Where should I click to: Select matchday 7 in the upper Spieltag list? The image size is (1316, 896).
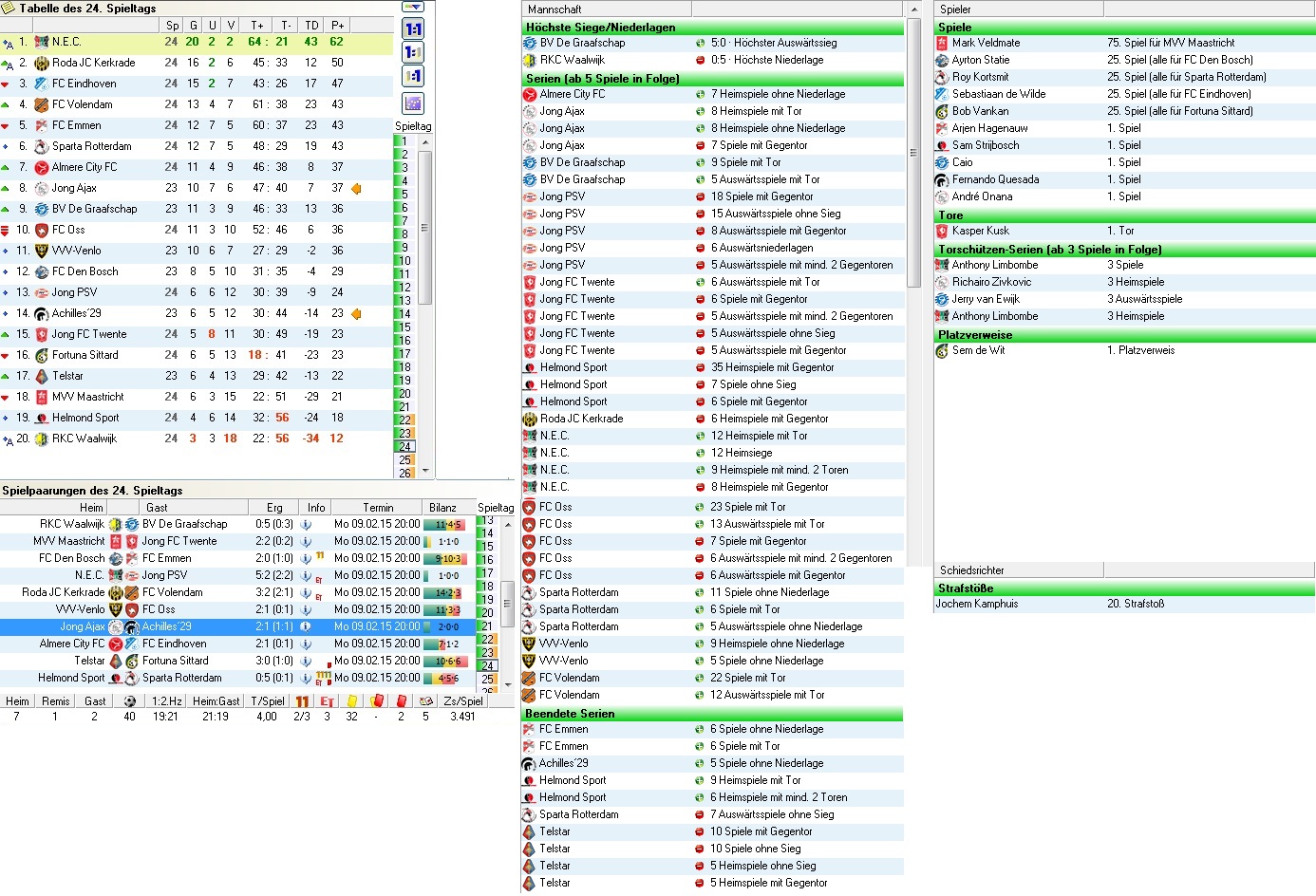404,221
